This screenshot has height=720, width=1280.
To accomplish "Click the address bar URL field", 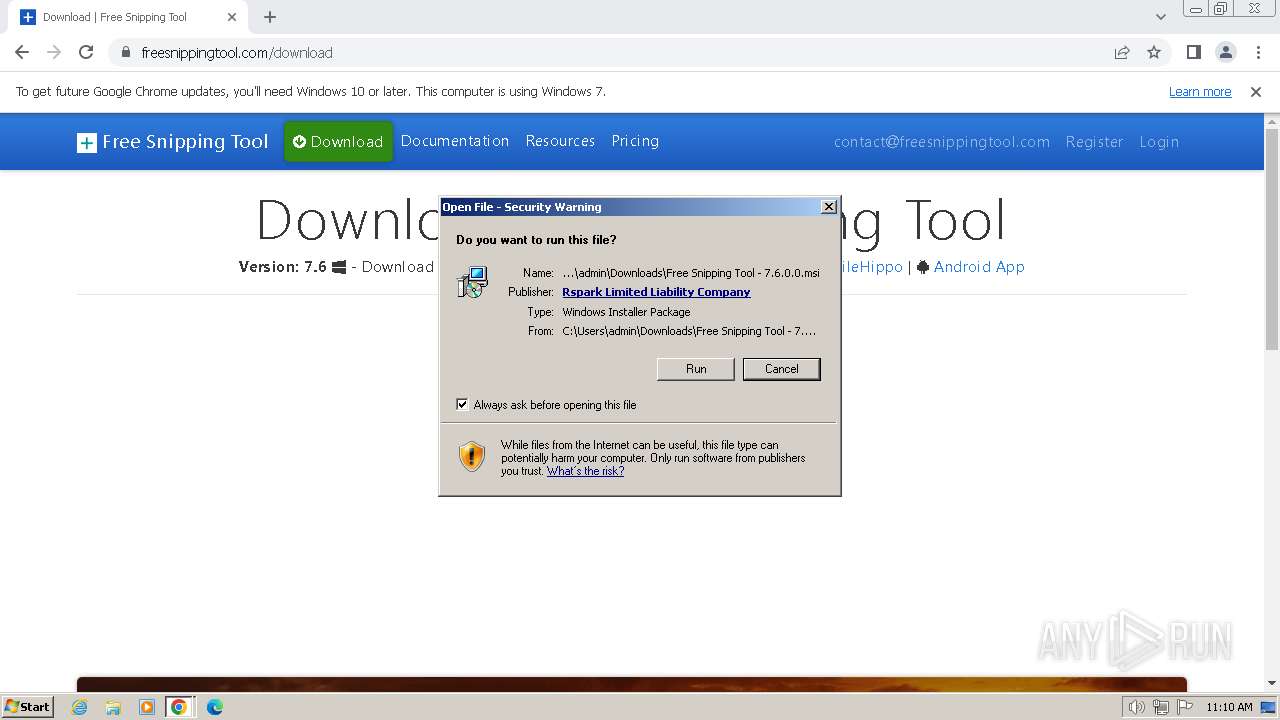I will pyautogui.click(x=620, y=52).
